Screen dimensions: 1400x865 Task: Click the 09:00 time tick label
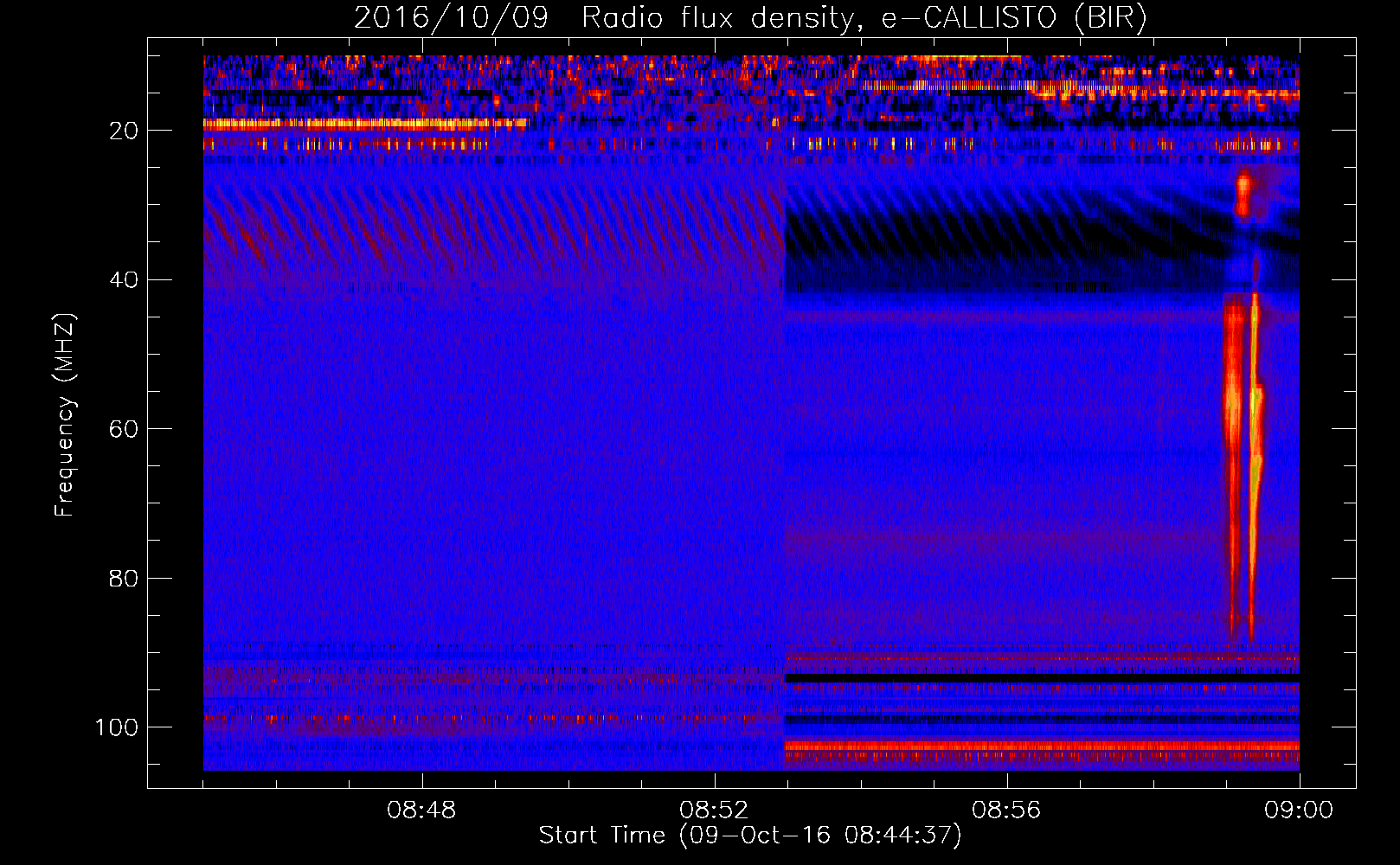pos(1299,811)
